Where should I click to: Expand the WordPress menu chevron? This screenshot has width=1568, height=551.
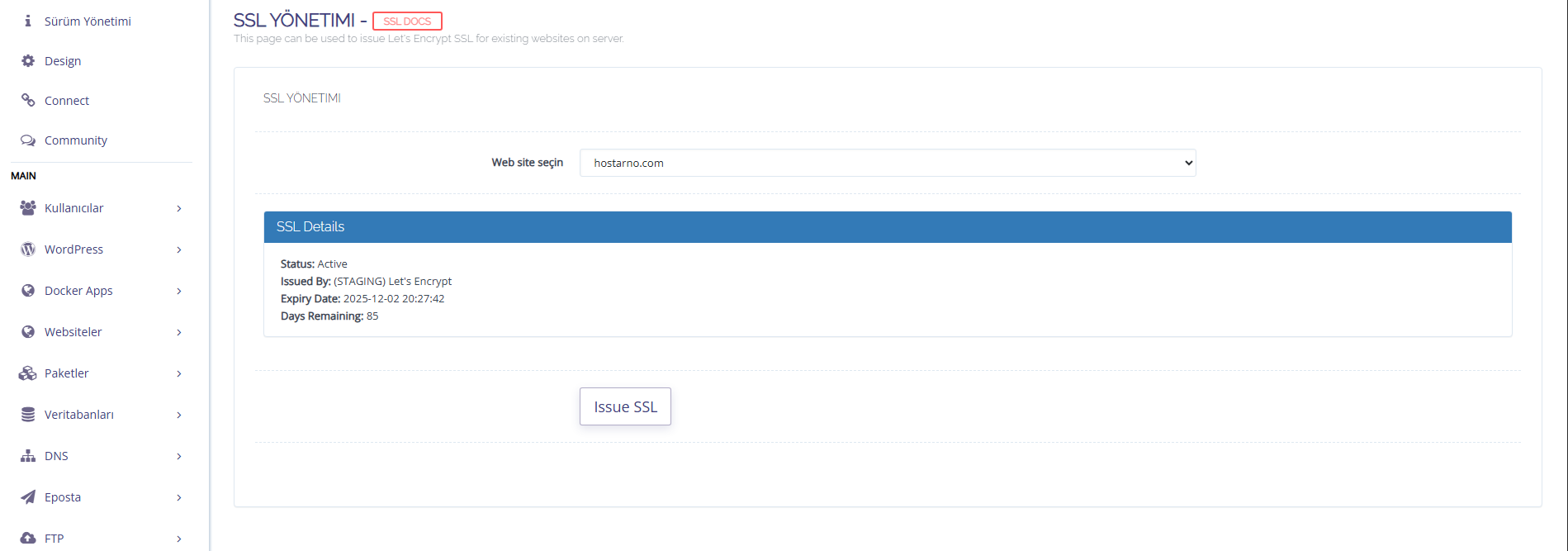pos(179,249)
